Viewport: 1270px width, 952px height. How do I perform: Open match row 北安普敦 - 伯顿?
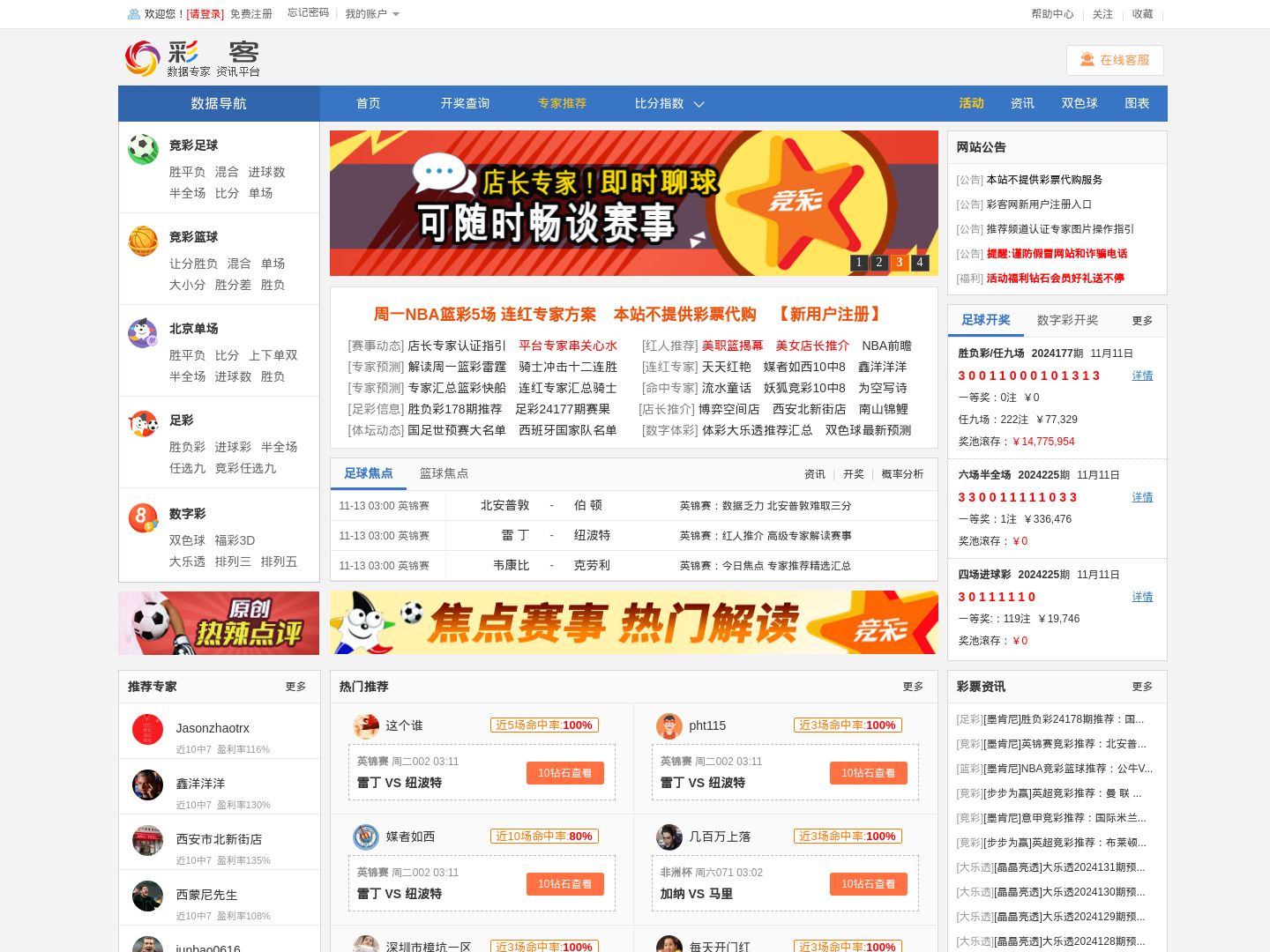[x=634, y=506]
